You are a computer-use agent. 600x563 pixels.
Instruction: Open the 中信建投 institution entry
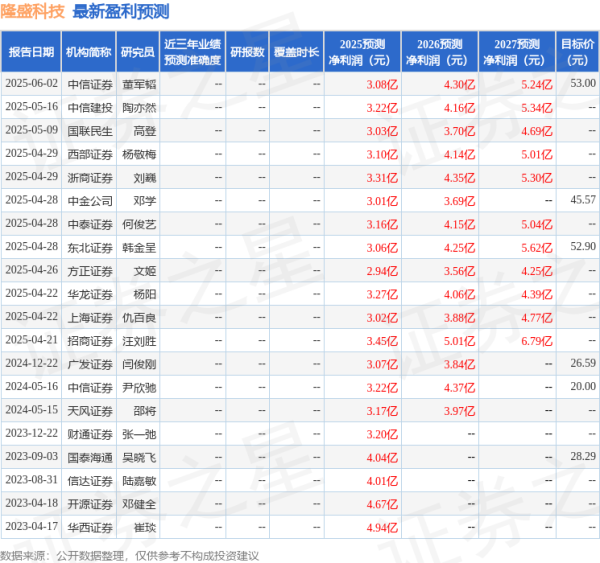coord(88,107)
